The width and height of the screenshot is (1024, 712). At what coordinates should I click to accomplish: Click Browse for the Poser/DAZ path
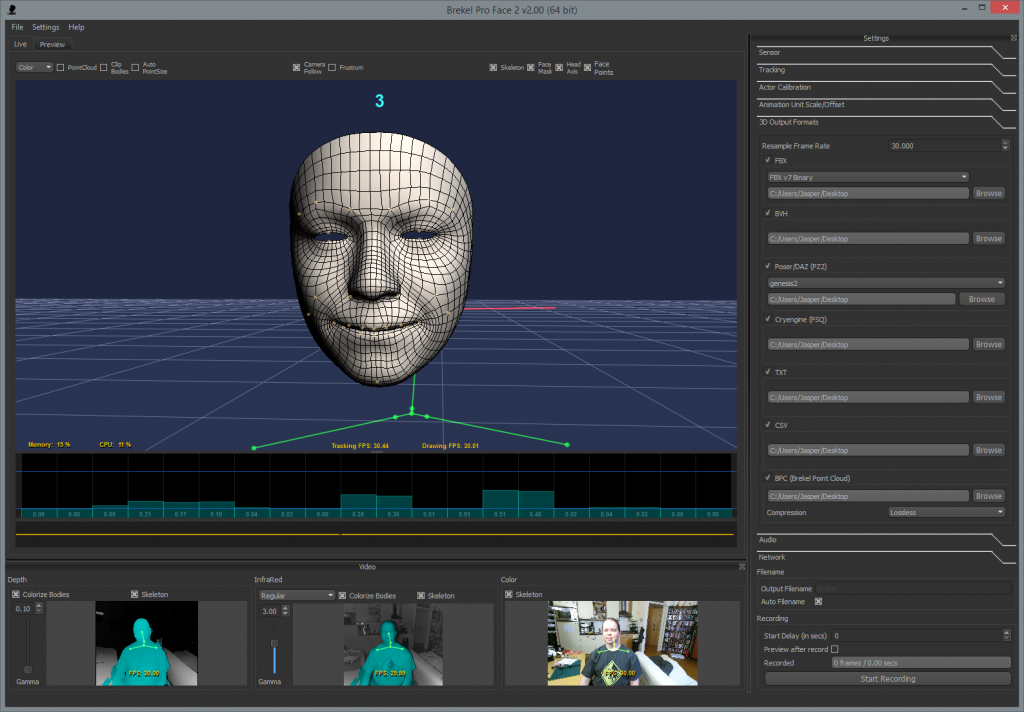(982, 299)
